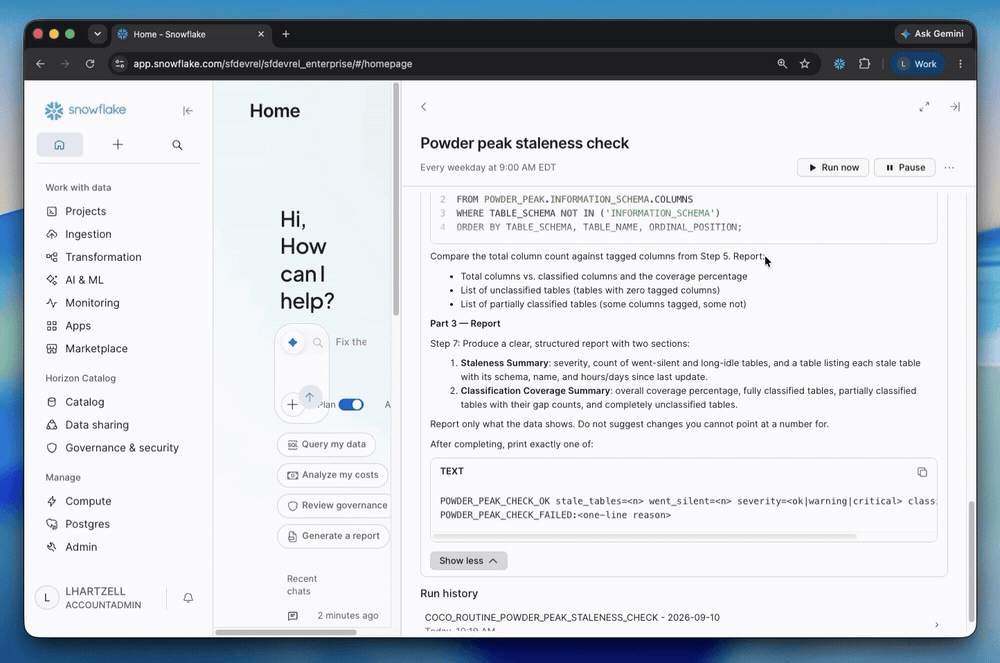Viewport: 1000px width, 663px height.
Task: Go to Ingestion section
Action: coord(88,234)
